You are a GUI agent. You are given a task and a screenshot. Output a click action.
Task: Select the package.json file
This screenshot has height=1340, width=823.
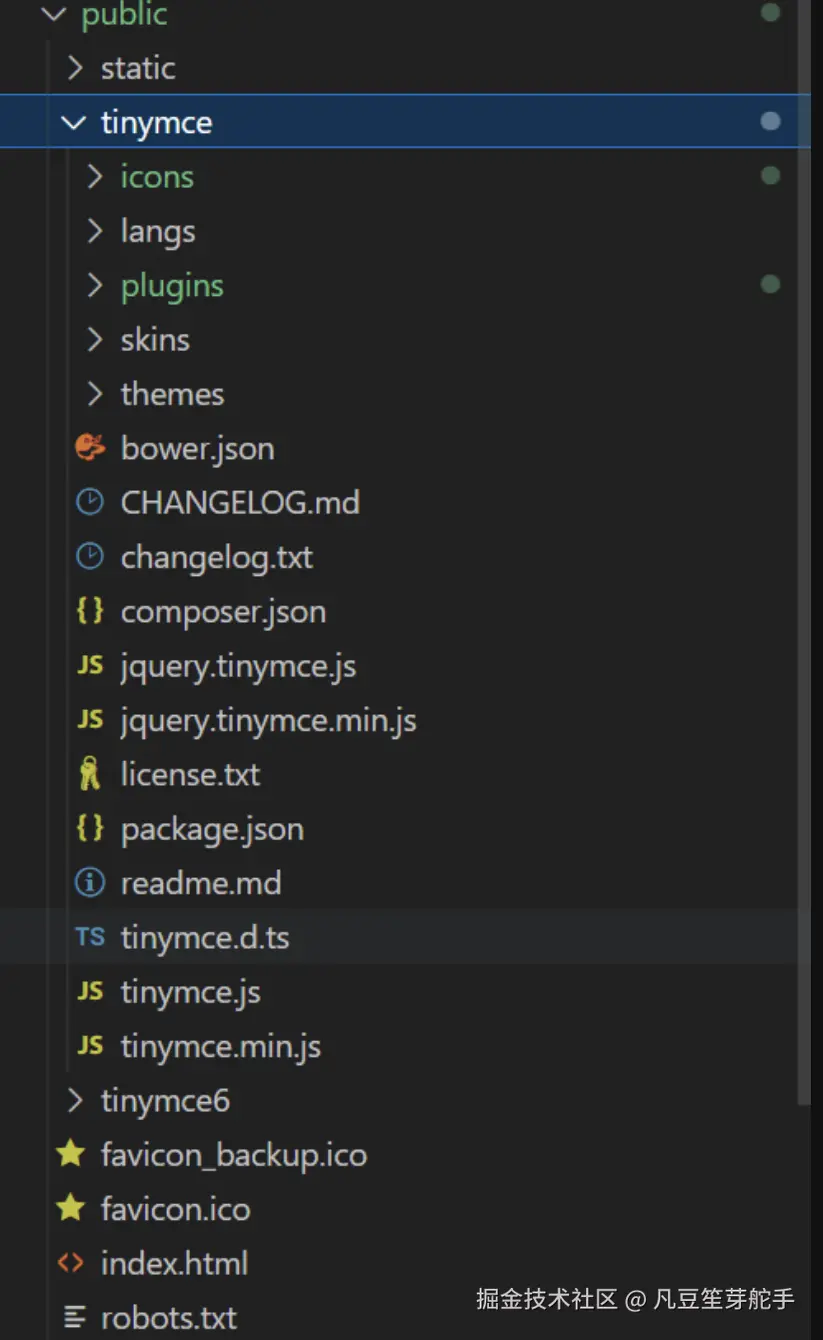(x=212, y=829)
